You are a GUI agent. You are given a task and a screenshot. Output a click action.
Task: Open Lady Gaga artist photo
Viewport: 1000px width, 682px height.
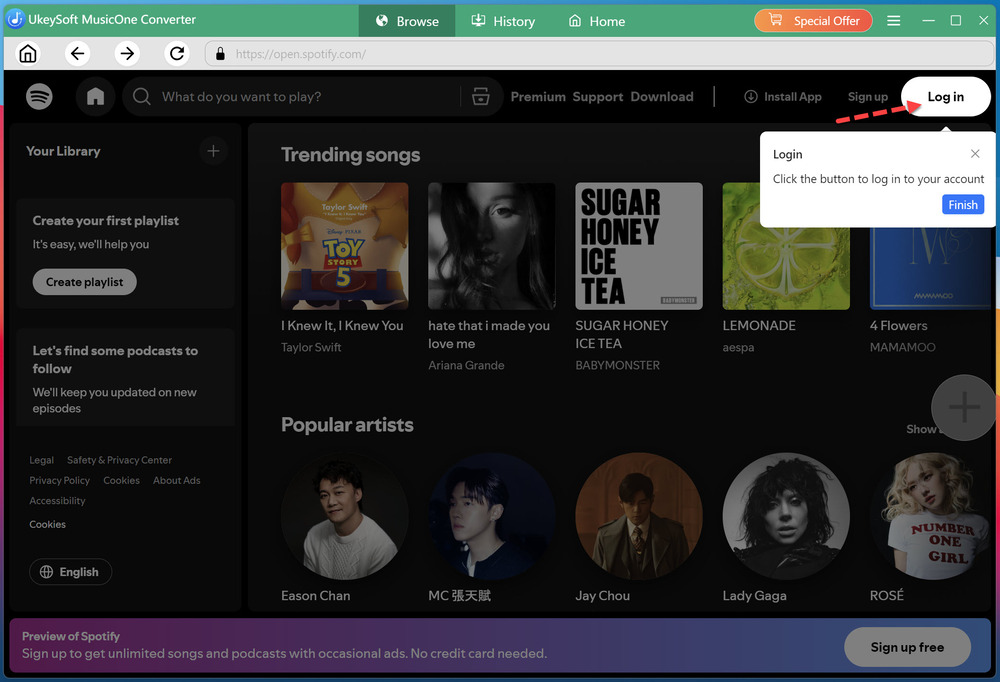pyautogui.click(x=786, y=517)
